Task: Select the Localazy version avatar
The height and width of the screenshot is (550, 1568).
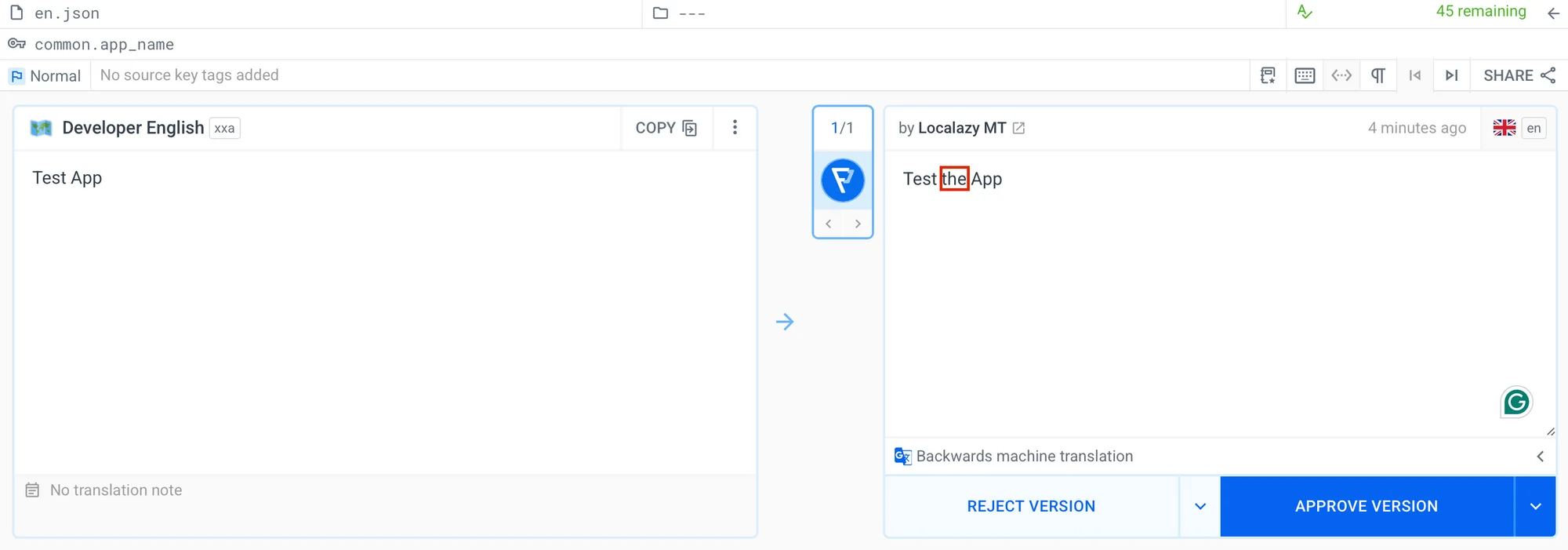Action: (843, 180)
